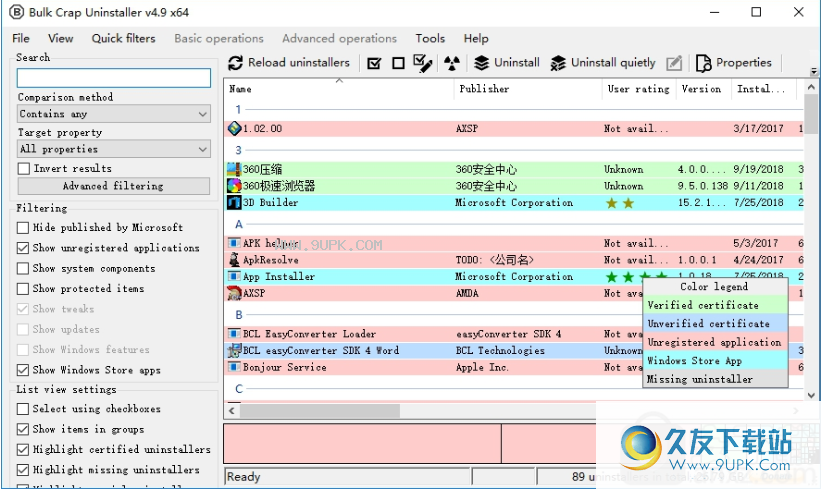822x495 pixels.
Task: Click the Basic operations menu
Action: pos(219,38)
